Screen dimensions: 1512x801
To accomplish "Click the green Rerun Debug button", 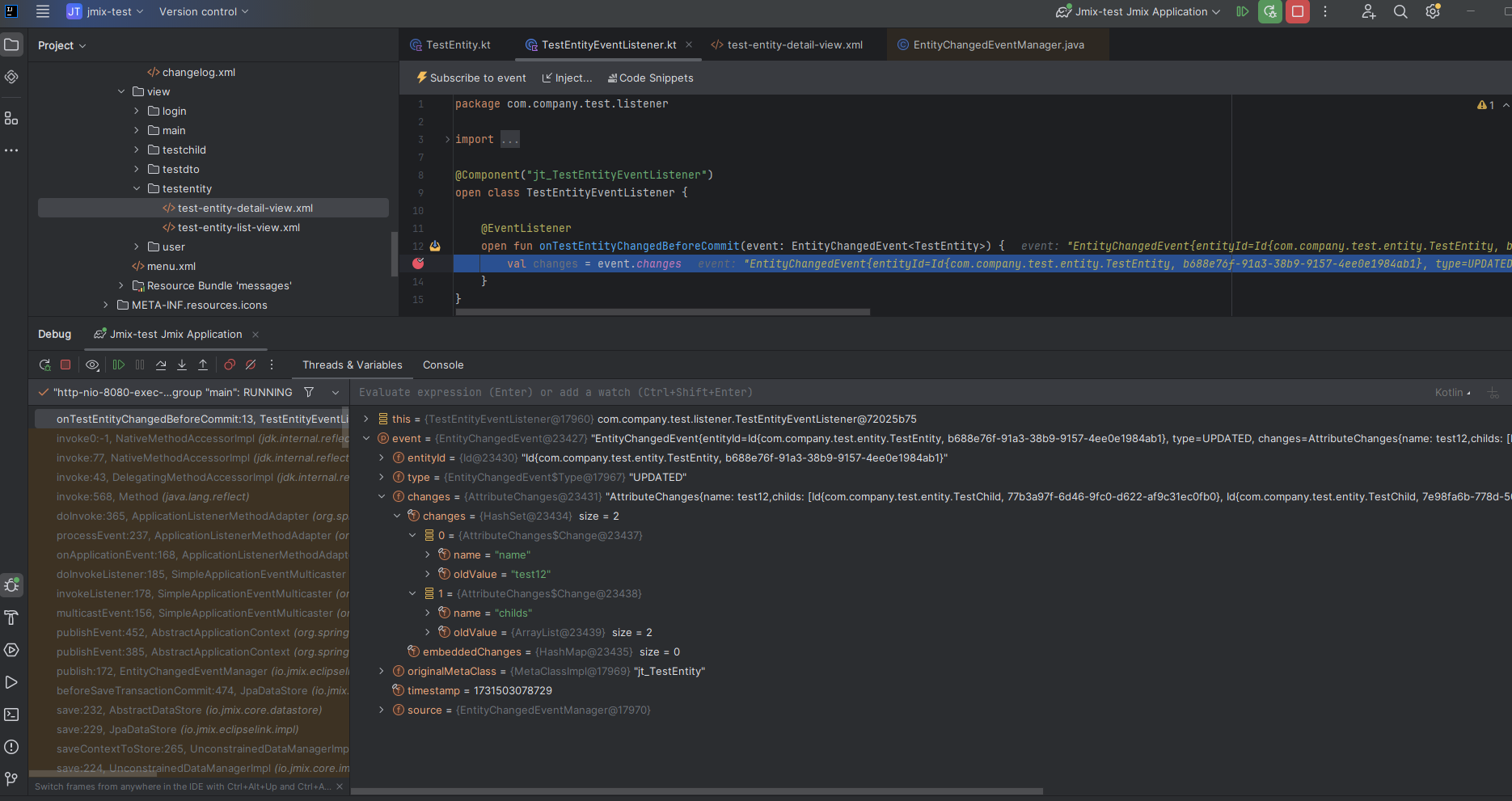I will pyautogui.click(x=1270, y=11).
